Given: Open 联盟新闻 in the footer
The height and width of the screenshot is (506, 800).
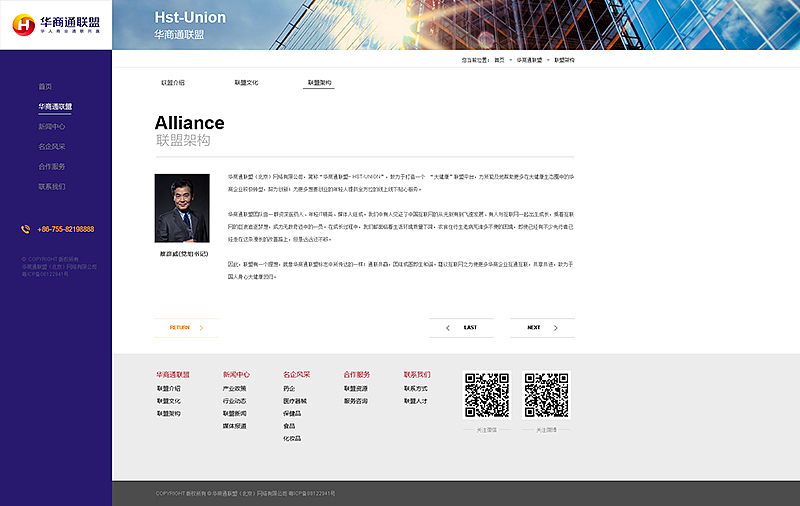Looking at the screenshot, I should pyautogui.click(x=235, y=414).
